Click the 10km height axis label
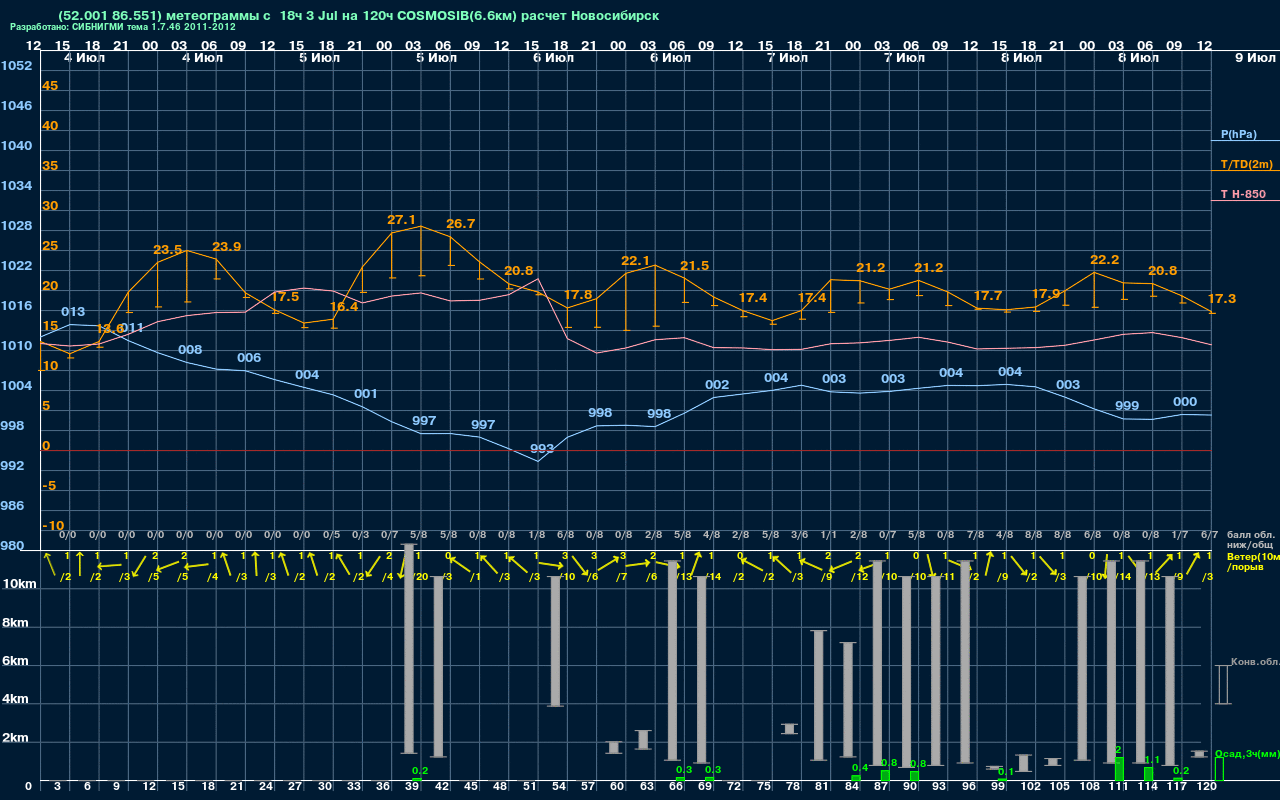The image size is (1280, 800). pos(20,584)
